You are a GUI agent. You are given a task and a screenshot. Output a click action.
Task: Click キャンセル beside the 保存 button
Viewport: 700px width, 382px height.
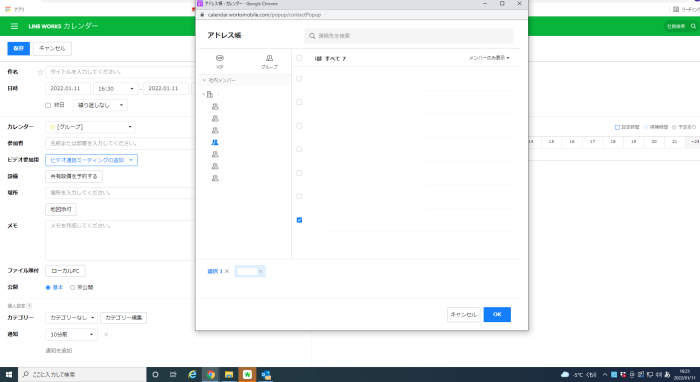[52, 49]
